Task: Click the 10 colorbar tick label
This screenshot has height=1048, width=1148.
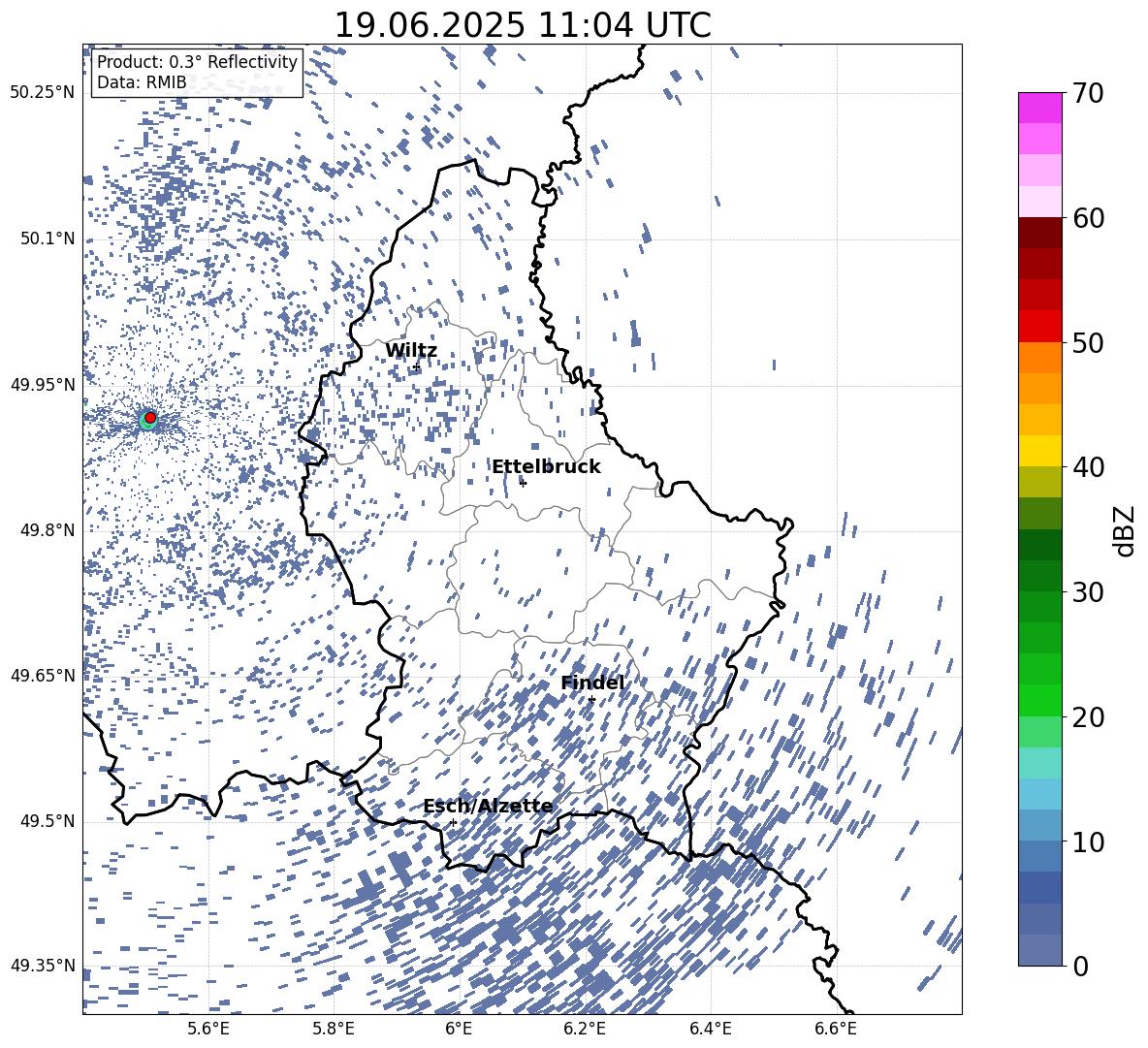Action: (x=1088, y=842)
